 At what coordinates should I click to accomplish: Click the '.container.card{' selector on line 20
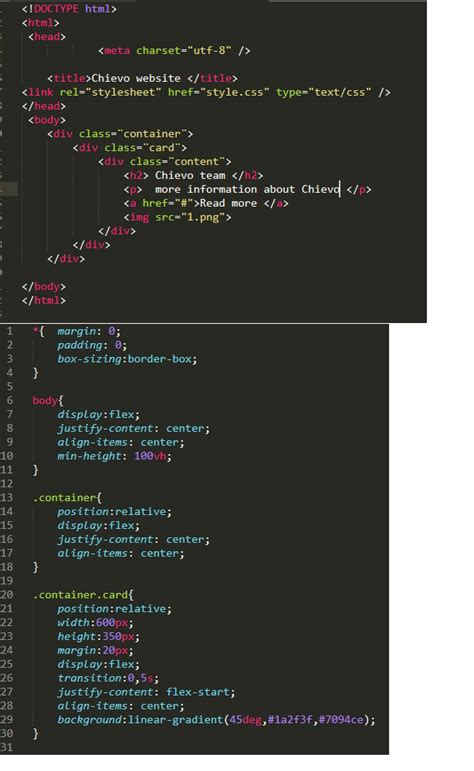[83, 595]
